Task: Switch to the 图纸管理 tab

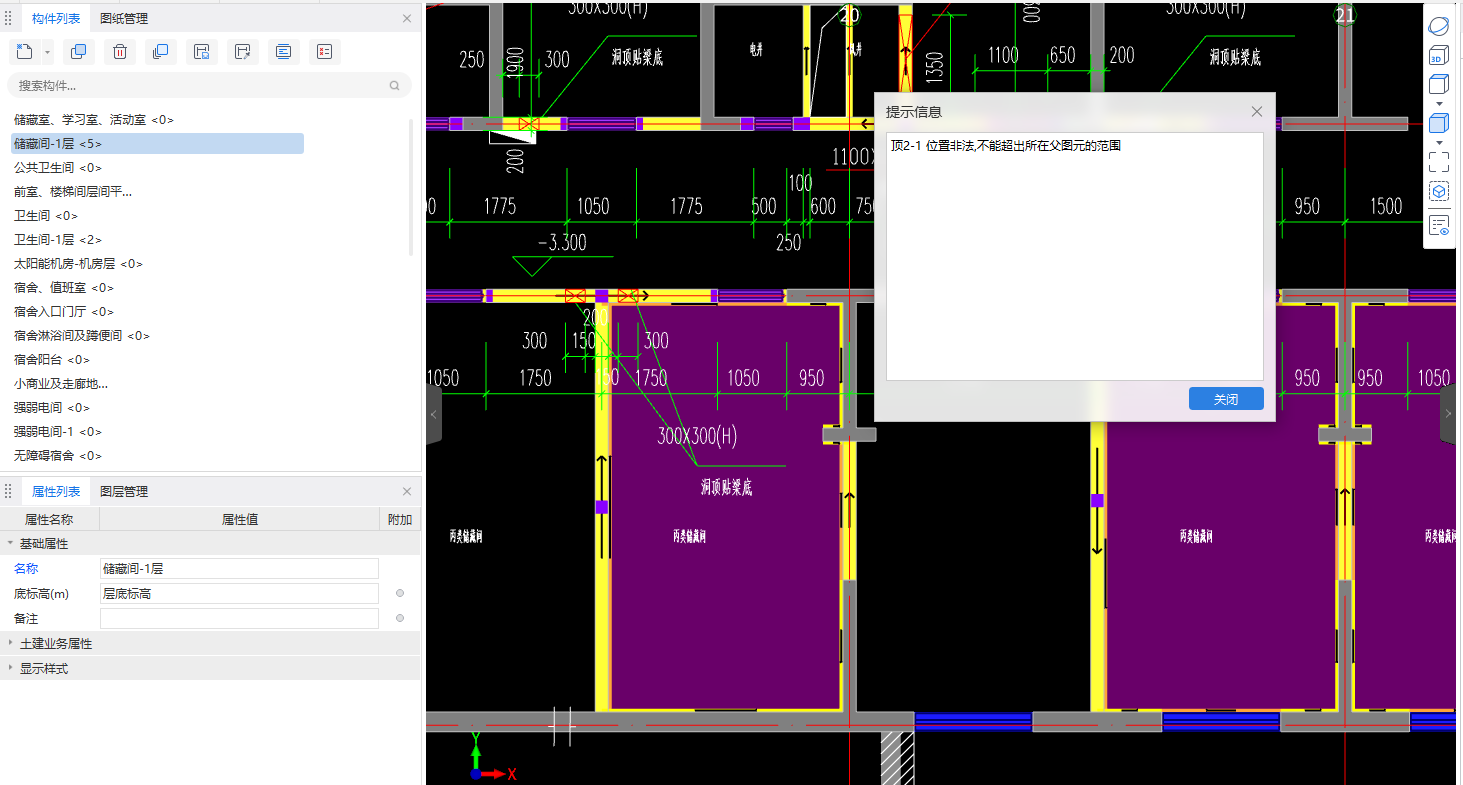Action: (124, 18)
